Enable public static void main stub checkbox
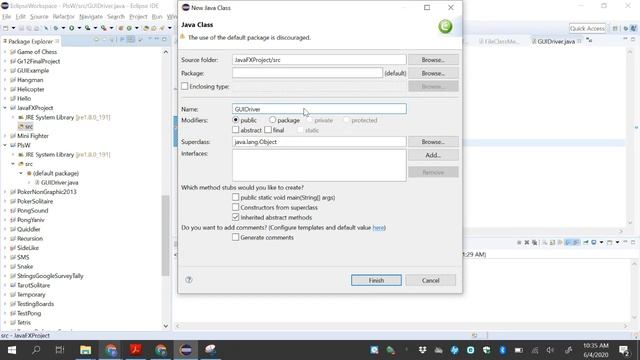This screenshot has height=360, width=640. [x=236, y=197]
